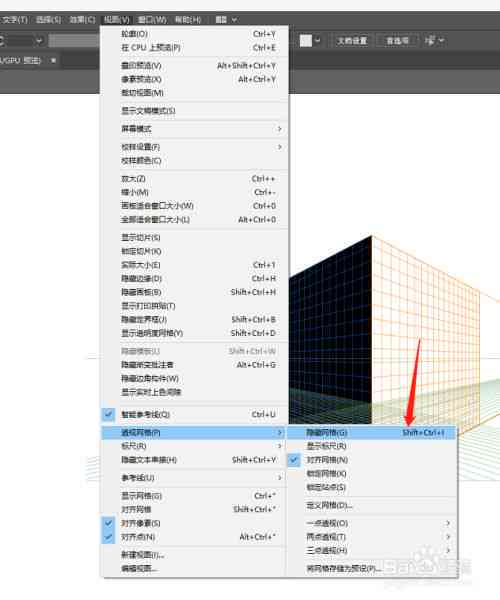Open the left toolbar dropdown arrow
Screen dimensions: 500x600
[x=39, y=41]
